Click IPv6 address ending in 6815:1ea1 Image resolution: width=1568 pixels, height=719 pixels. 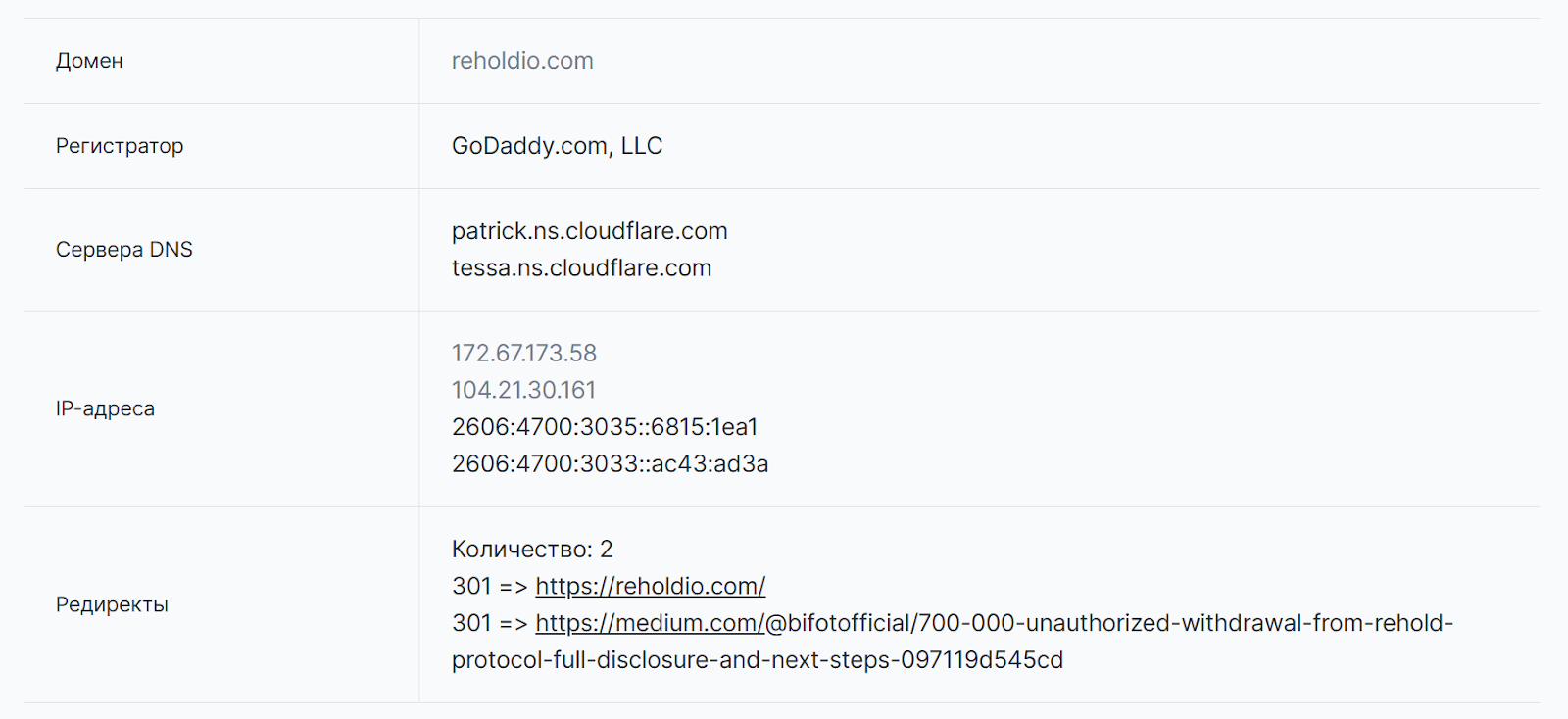[605, 427]
